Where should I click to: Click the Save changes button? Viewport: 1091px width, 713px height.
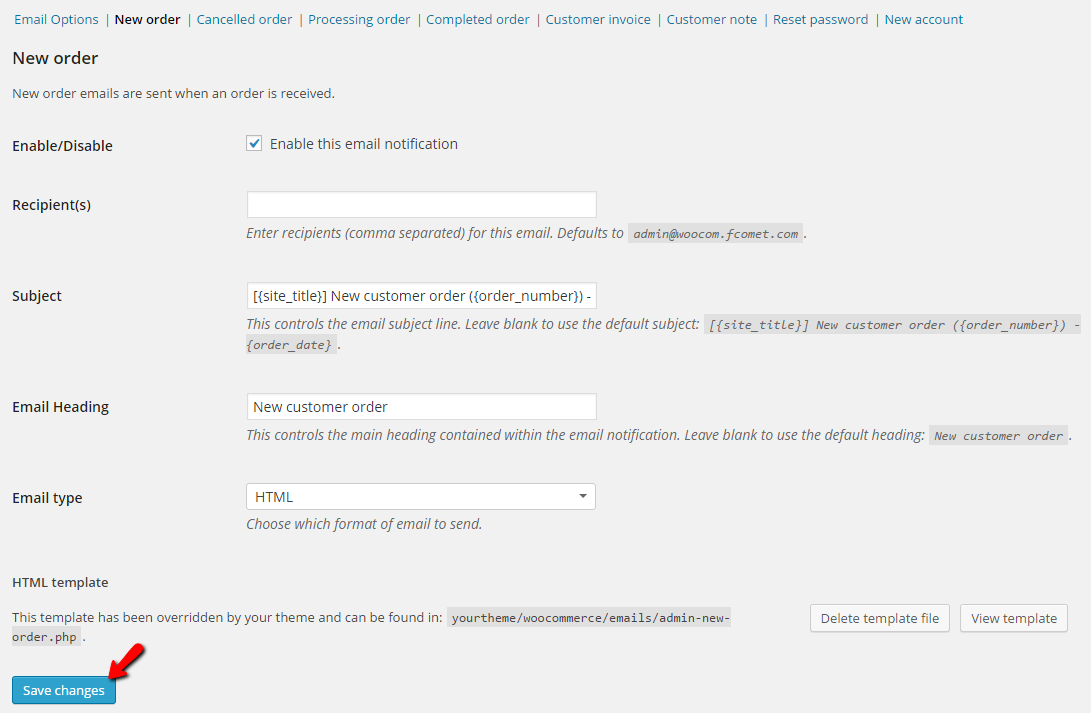click(63, 690)
